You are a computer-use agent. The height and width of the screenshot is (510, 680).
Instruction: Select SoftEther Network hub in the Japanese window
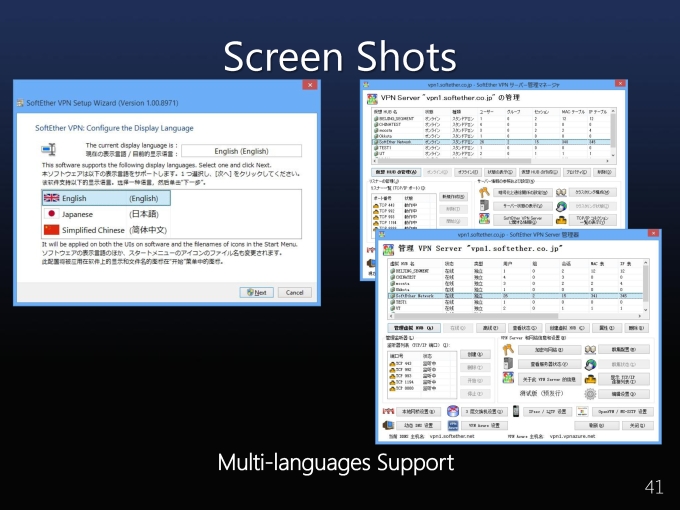tap(491, 142)
